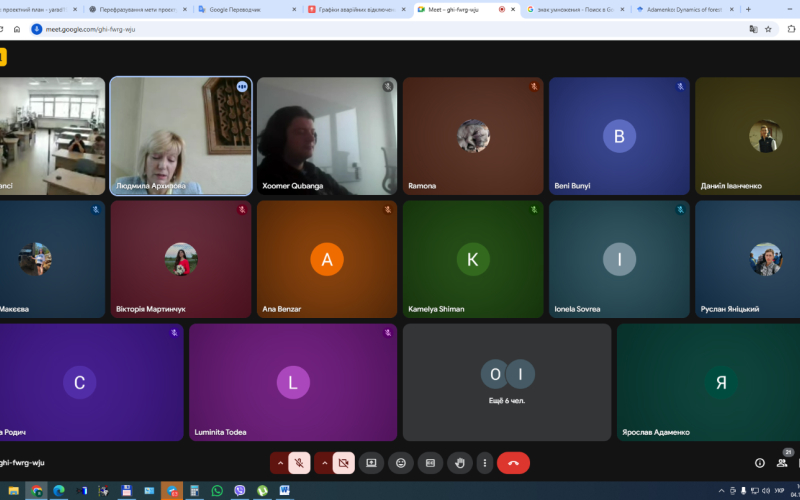Image resolution: width=800 pixels, height=500 pixels.
Task: Click the Present screen icon
Action: 371,463
